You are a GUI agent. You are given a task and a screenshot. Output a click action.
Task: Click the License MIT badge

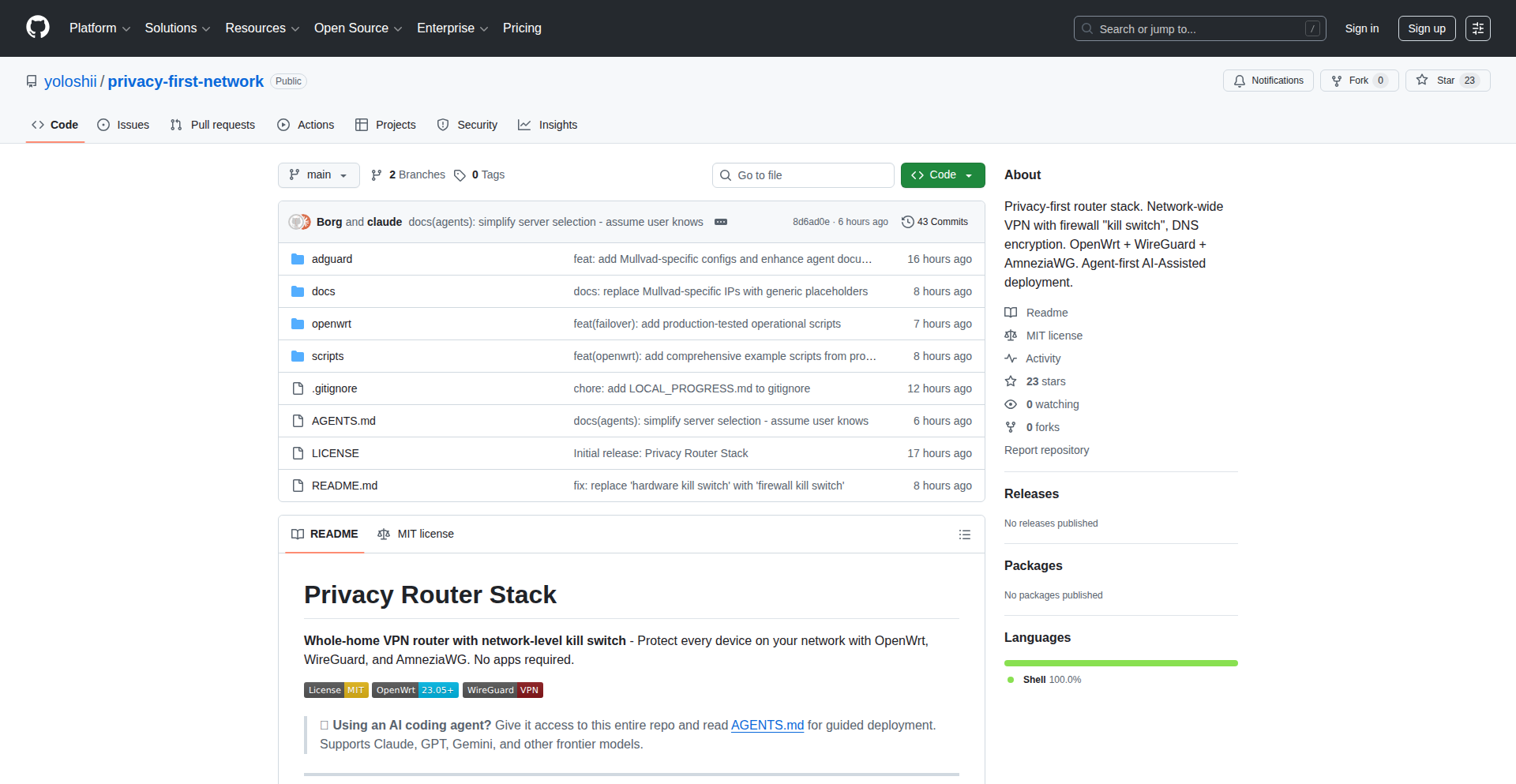tap(336, 690)
